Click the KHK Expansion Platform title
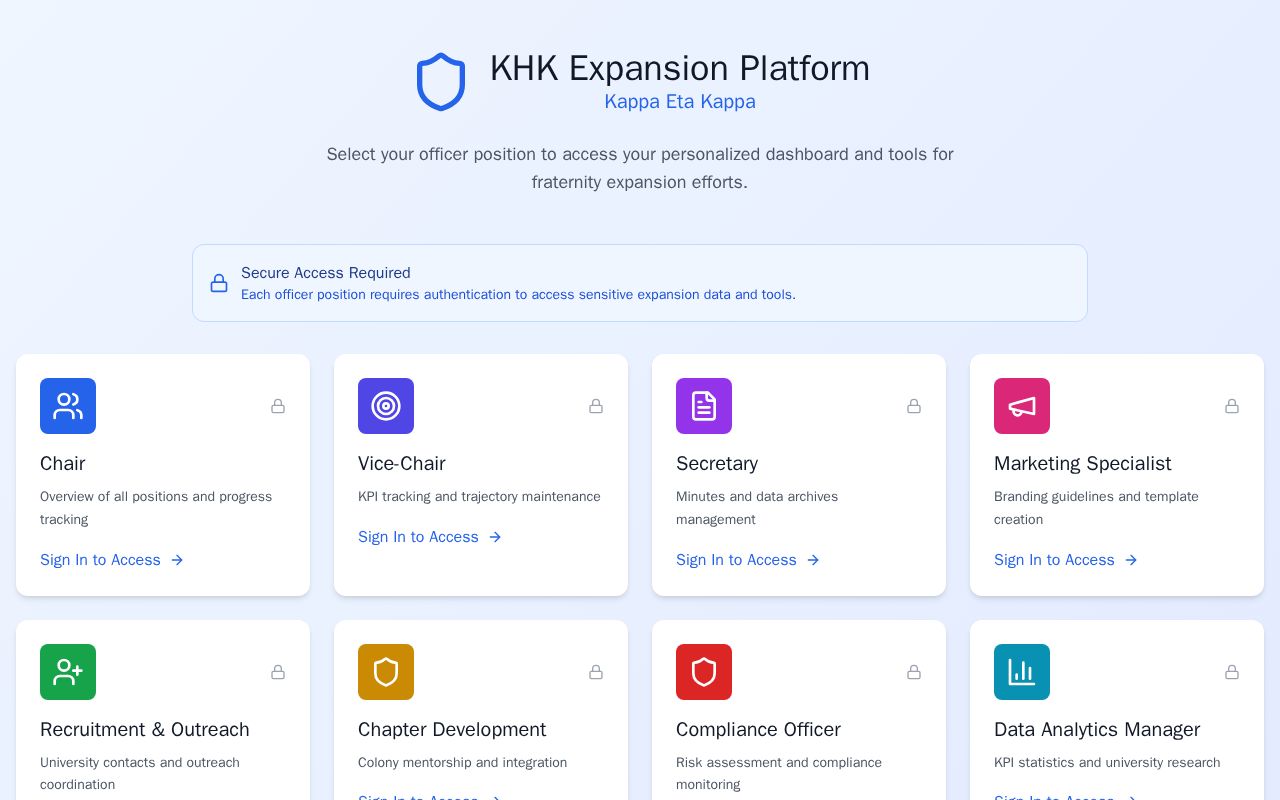Image resolution: width=1280 pixels, height=800 pixels. (x=680, y=68)
